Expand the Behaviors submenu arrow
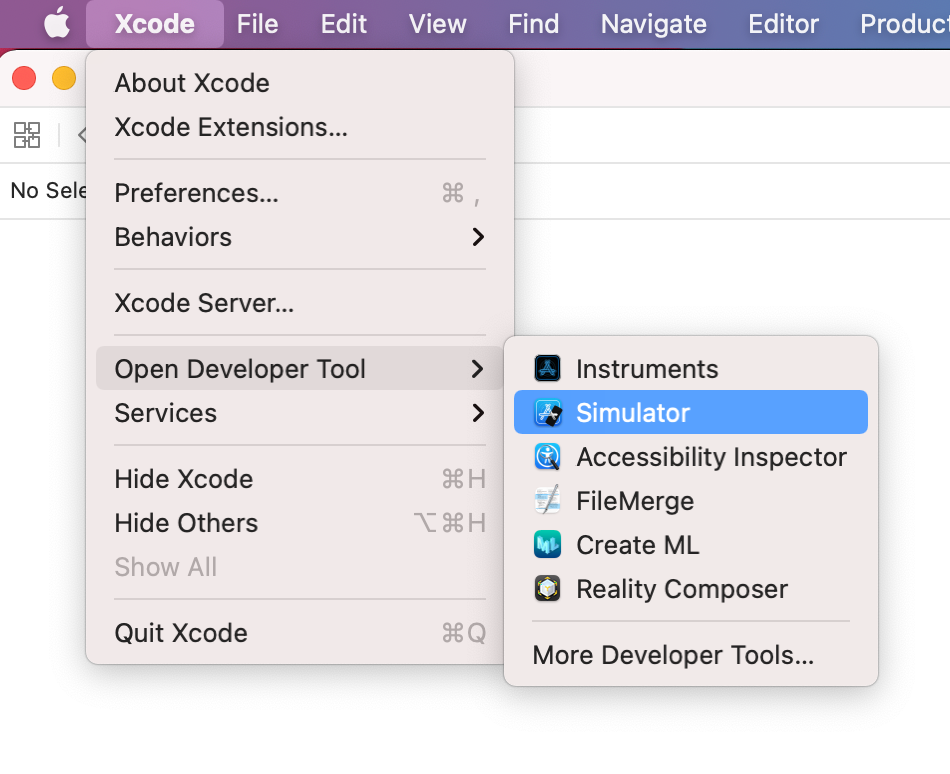 [478, 237]
